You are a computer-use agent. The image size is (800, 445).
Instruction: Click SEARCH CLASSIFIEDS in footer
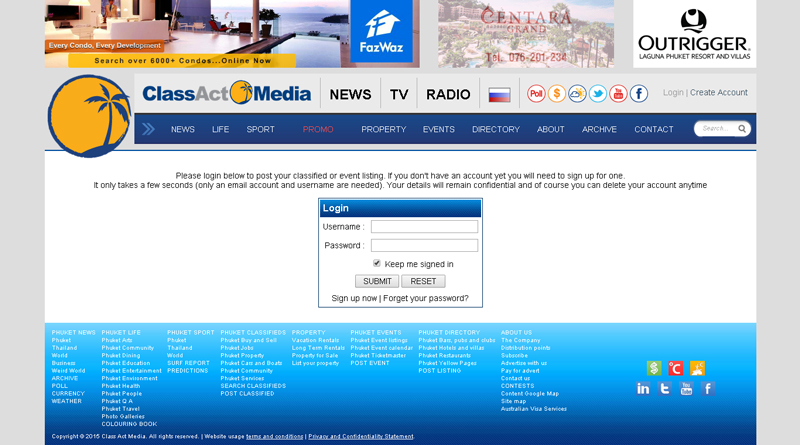click(253, 386)
